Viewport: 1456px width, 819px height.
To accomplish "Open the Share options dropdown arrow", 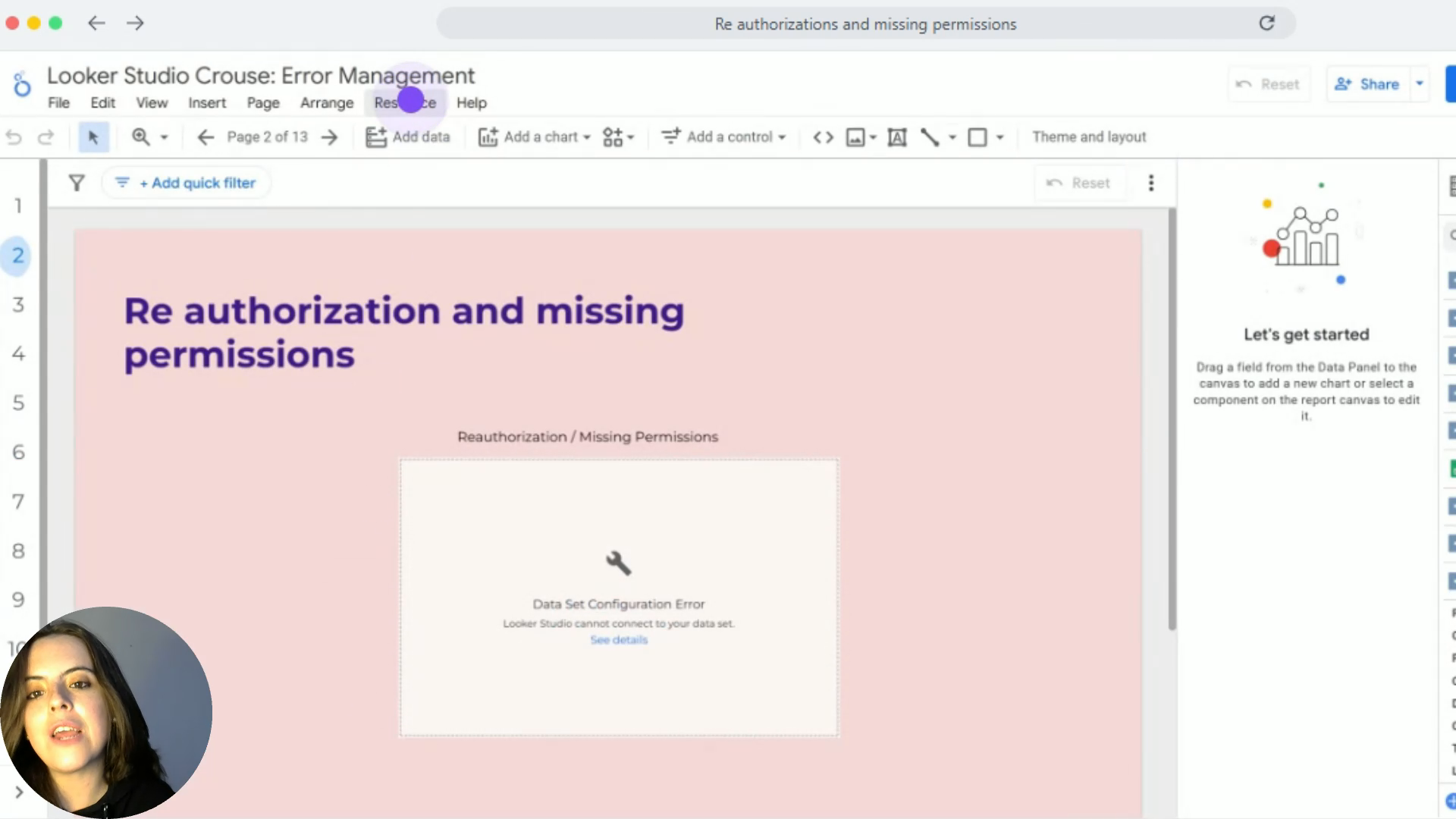I will 1420,84.
